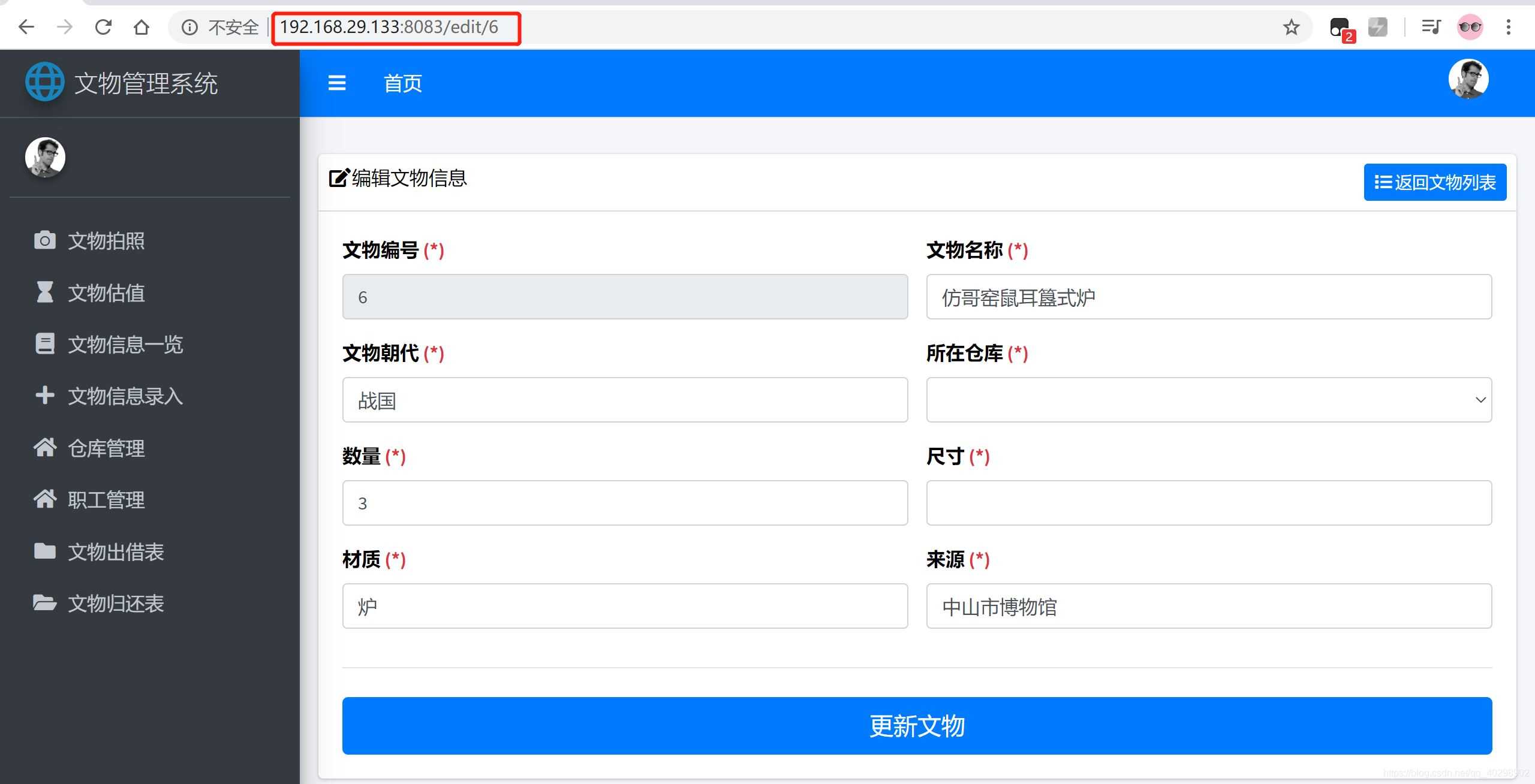Screen dimensions: 1535x784
Task: Click the plus icon for 文物信息录入
Action: pyautogui.click(x=44, y=396)
